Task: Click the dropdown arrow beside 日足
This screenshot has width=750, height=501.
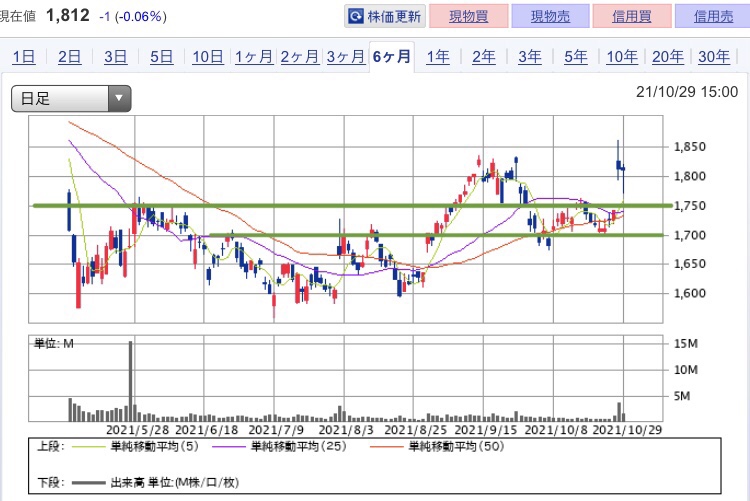Action: [x=119, y=99]
